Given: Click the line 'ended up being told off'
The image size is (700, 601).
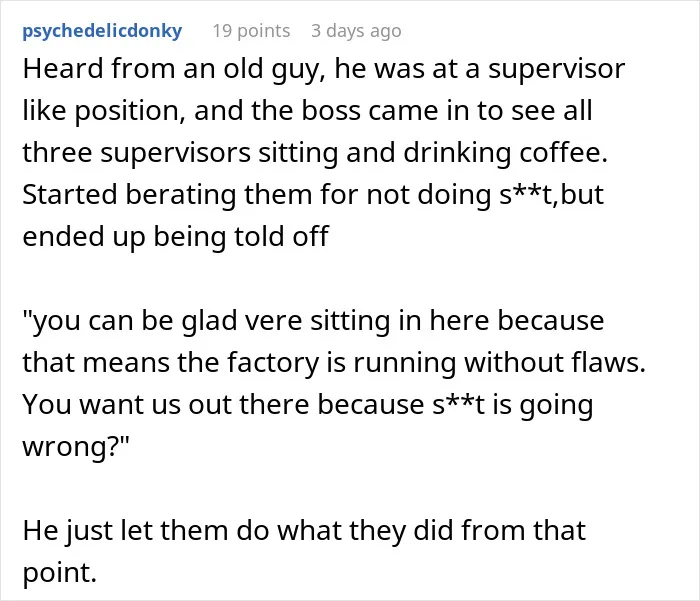Looking at the screenshot, I should click(x=175, y=236).
